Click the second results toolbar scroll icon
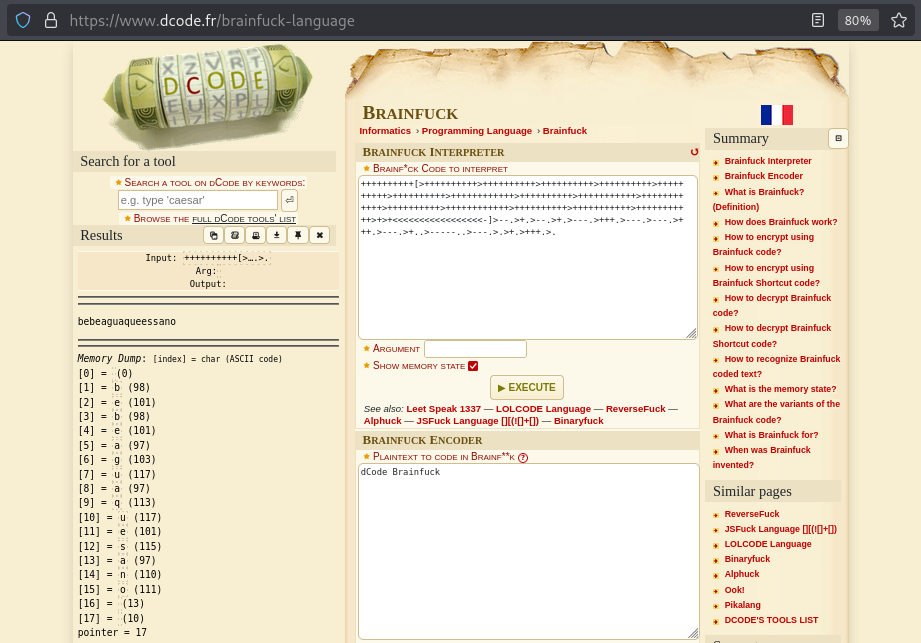 pos(235,235)
